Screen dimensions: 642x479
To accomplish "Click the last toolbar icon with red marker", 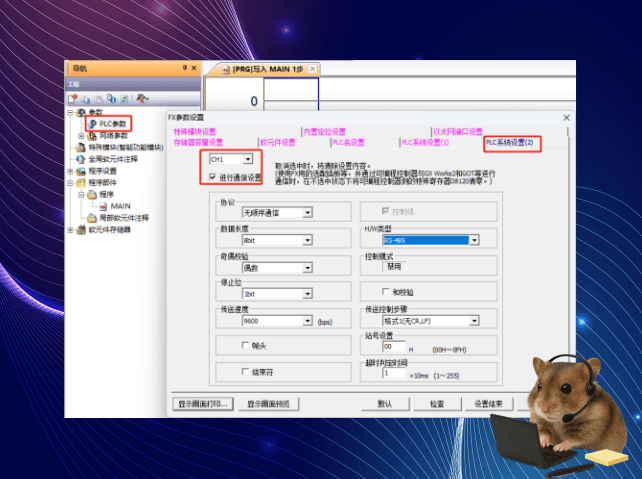I will tap(142, 98).
